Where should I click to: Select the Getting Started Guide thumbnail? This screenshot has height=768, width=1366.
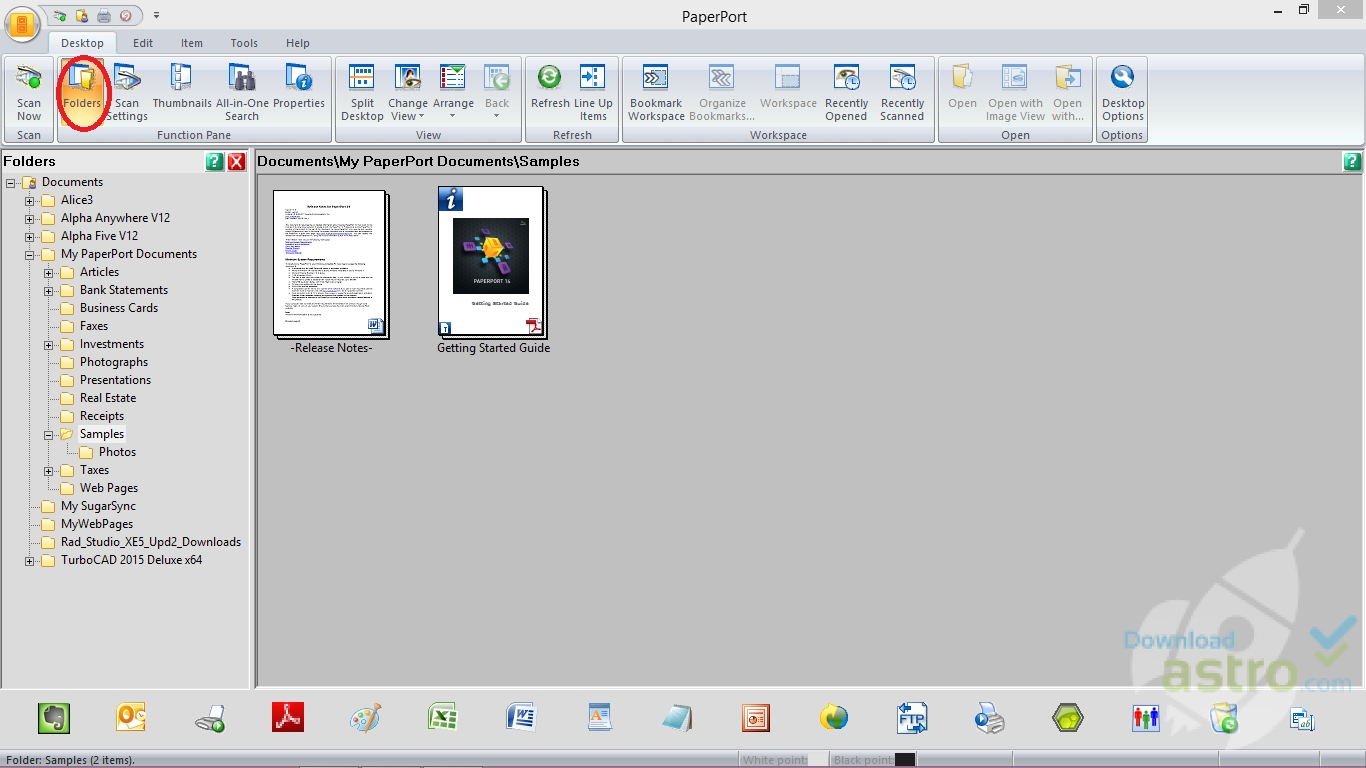tap(493, 262)
